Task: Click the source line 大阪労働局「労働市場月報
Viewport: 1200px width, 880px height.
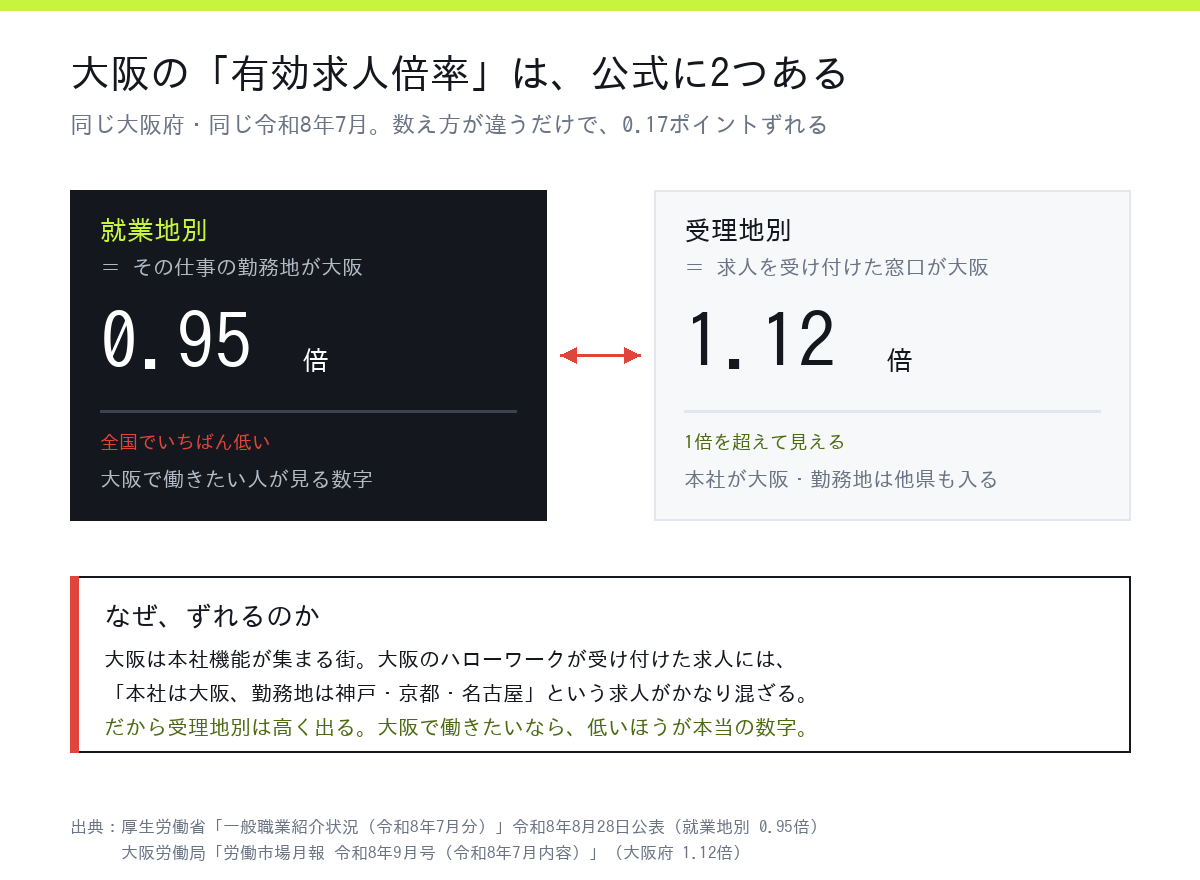Action: (431, 853)
